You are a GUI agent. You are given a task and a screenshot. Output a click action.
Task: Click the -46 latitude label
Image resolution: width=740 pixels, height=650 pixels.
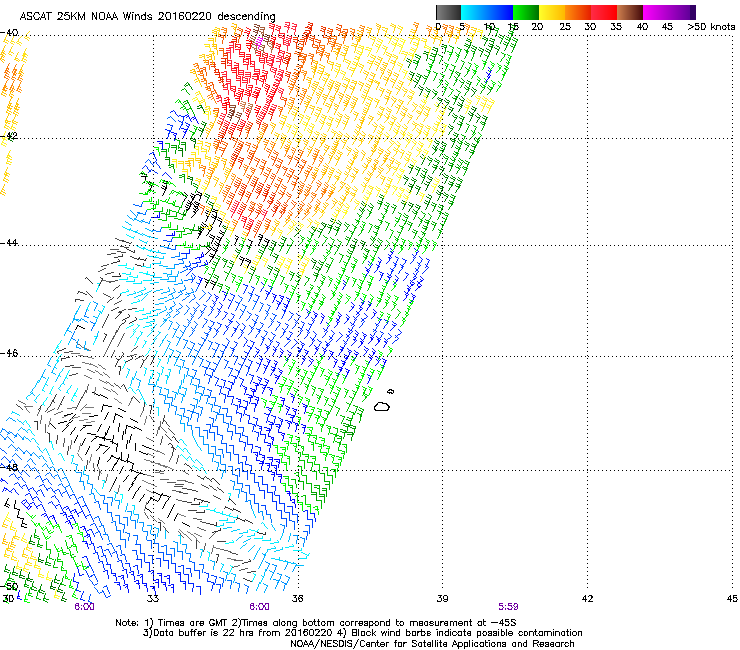[x=9, y=354]
